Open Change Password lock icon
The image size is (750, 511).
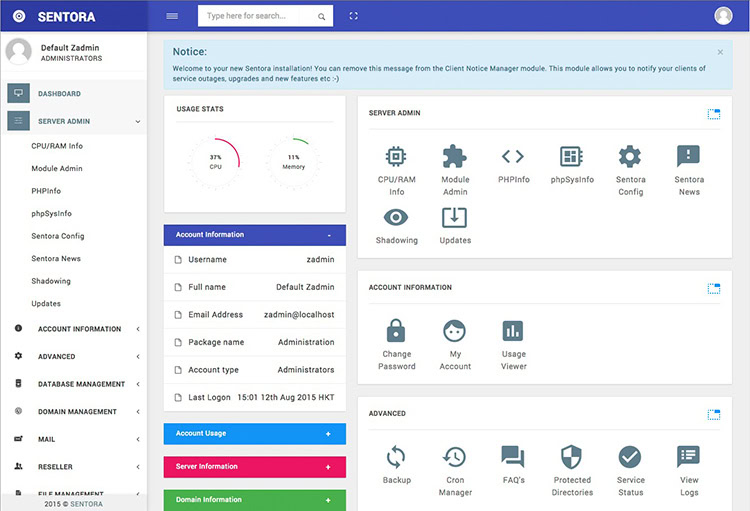pos(396,330)
